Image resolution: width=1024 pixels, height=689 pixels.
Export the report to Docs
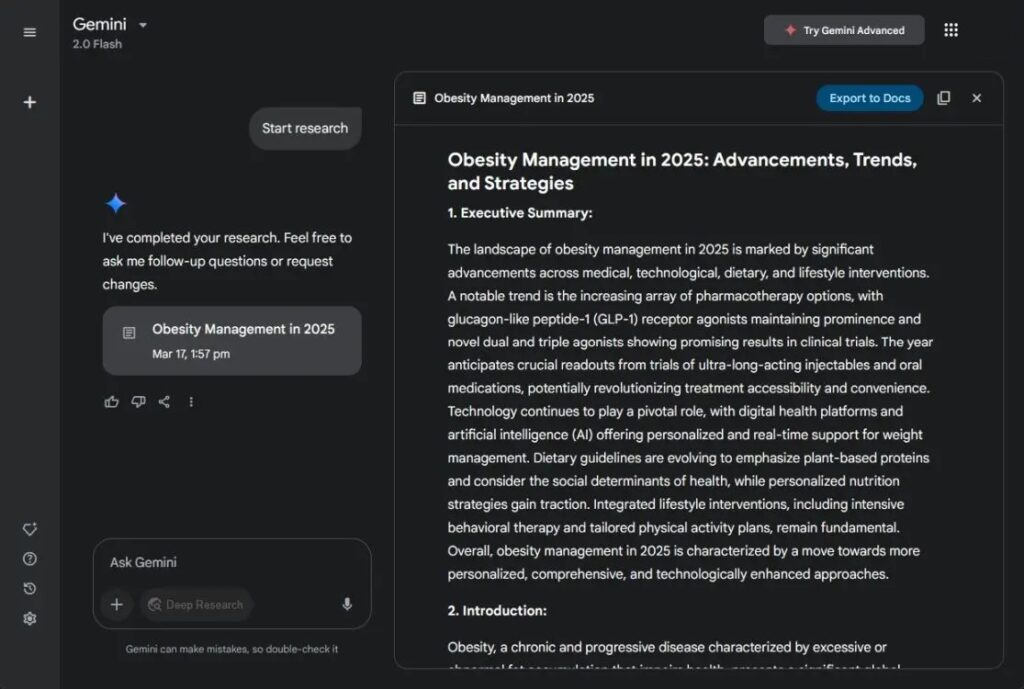point(869,97)
